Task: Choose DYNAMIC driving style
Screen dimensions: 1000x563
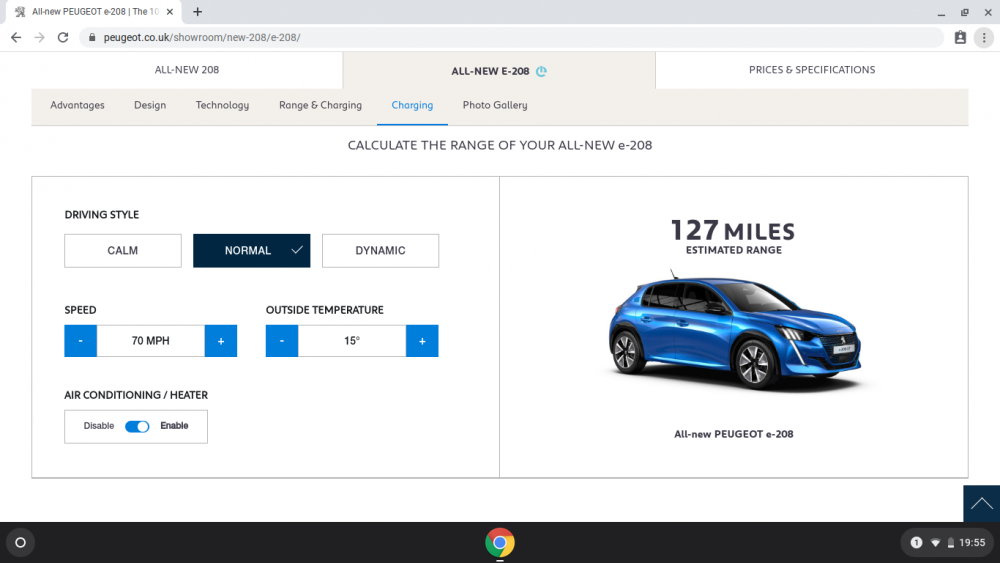Action: coord(380,251)
